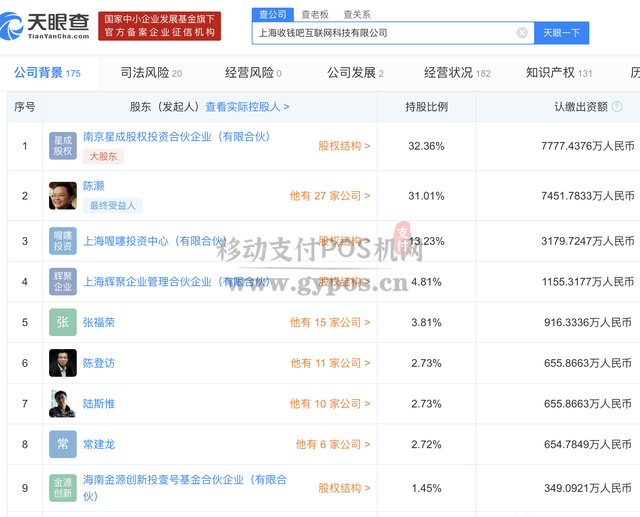
Task: Select the 1155.3177万人民币 amount cell
Action: [x=587, y=282]
